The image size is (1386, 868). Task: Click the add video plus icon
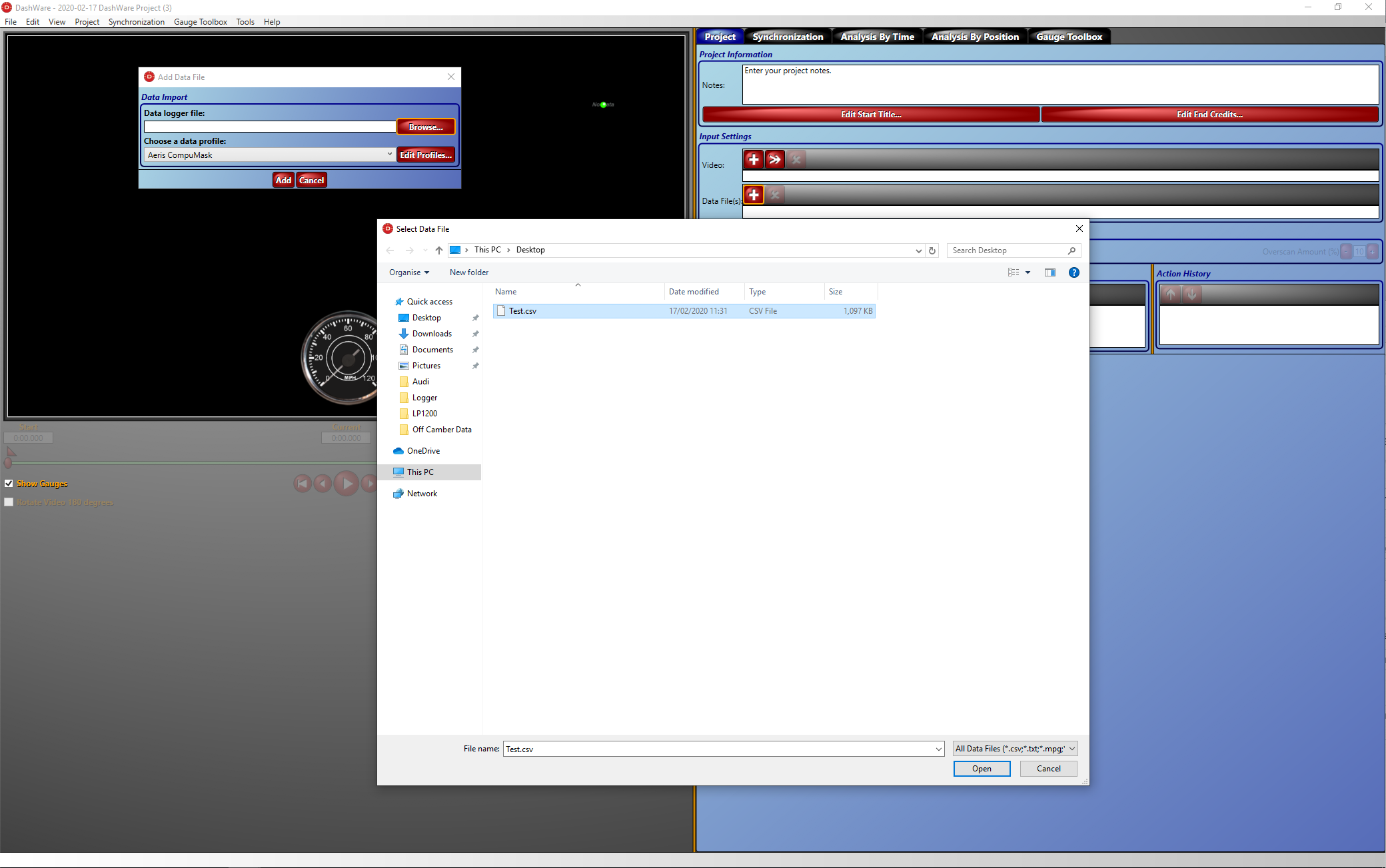coord(754,159)
